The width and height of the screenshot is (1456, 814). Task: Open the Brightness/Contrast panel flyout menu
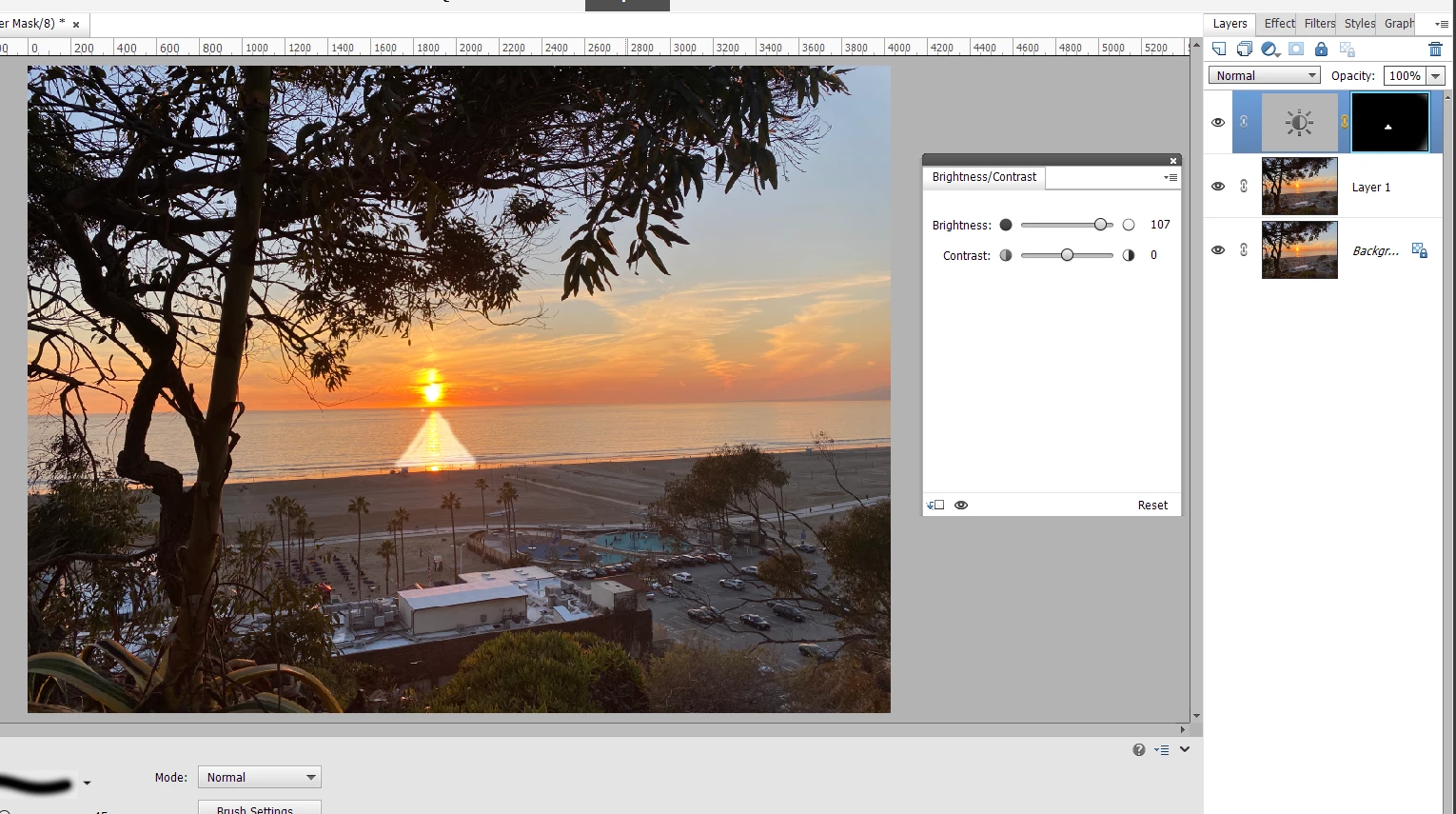[x=1171, y=177]
